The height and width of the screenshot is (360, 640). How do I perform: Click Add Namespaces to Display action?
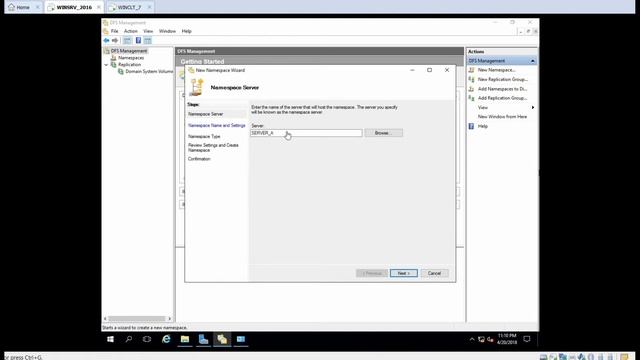coord(502,89)
